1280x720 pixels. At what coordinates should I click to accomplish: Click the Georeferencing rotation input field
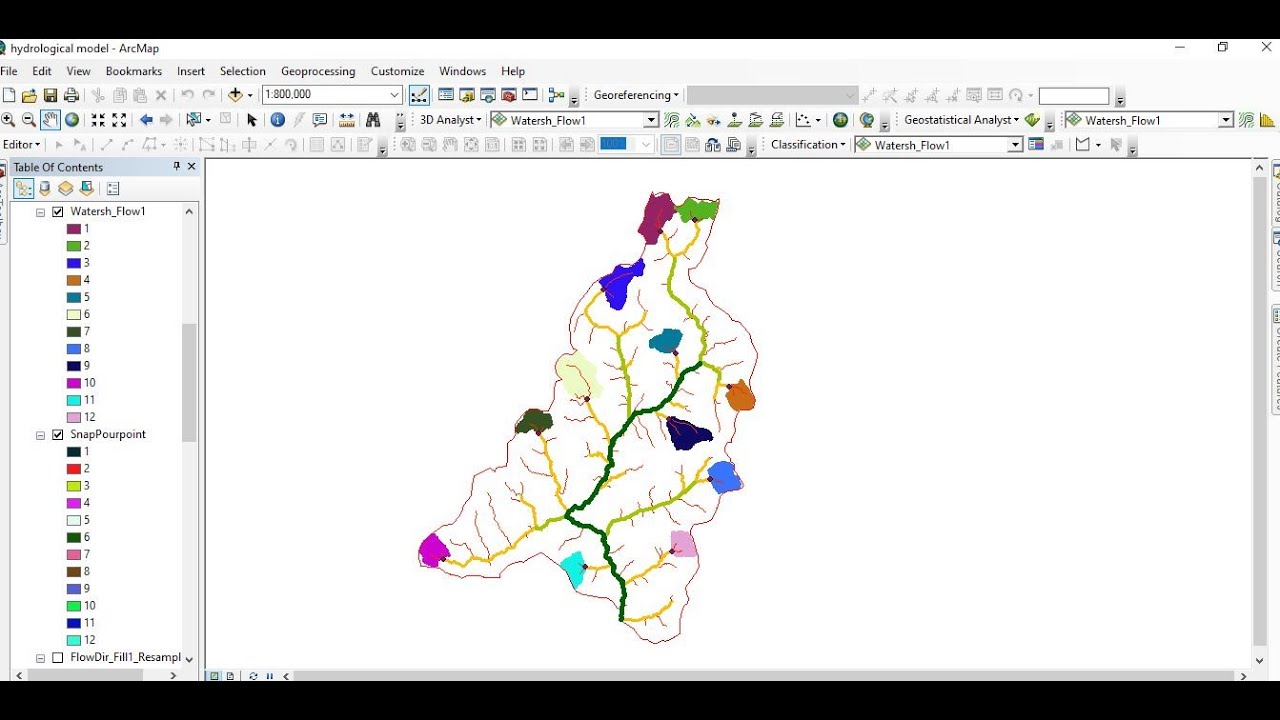(1074, 96)
